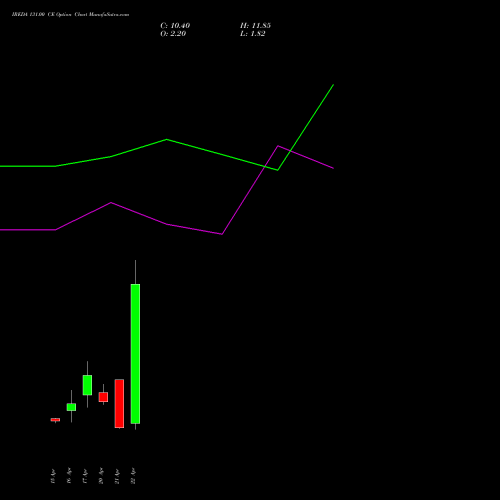Image resolution: width=500 pixels, height=500 pixels.
Task: Click the '20 Apr' date axis label
Action: tap(101, 476)
